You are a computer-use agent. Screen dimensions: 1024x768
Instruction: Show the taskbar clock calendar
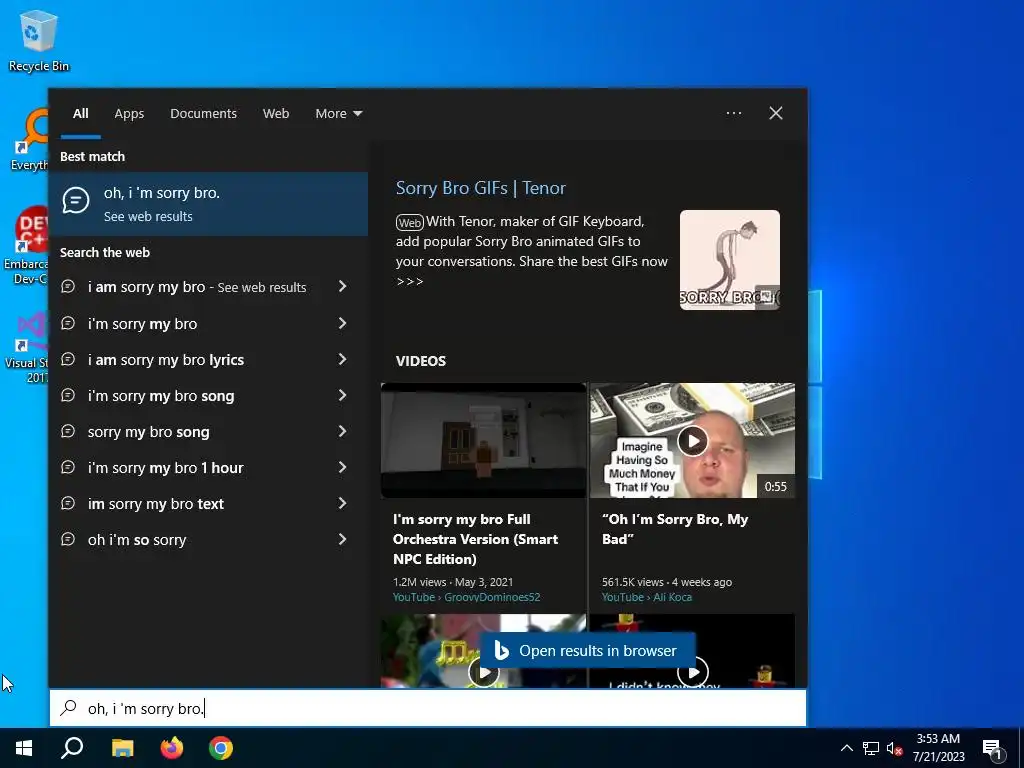click(x=938, y=748)
